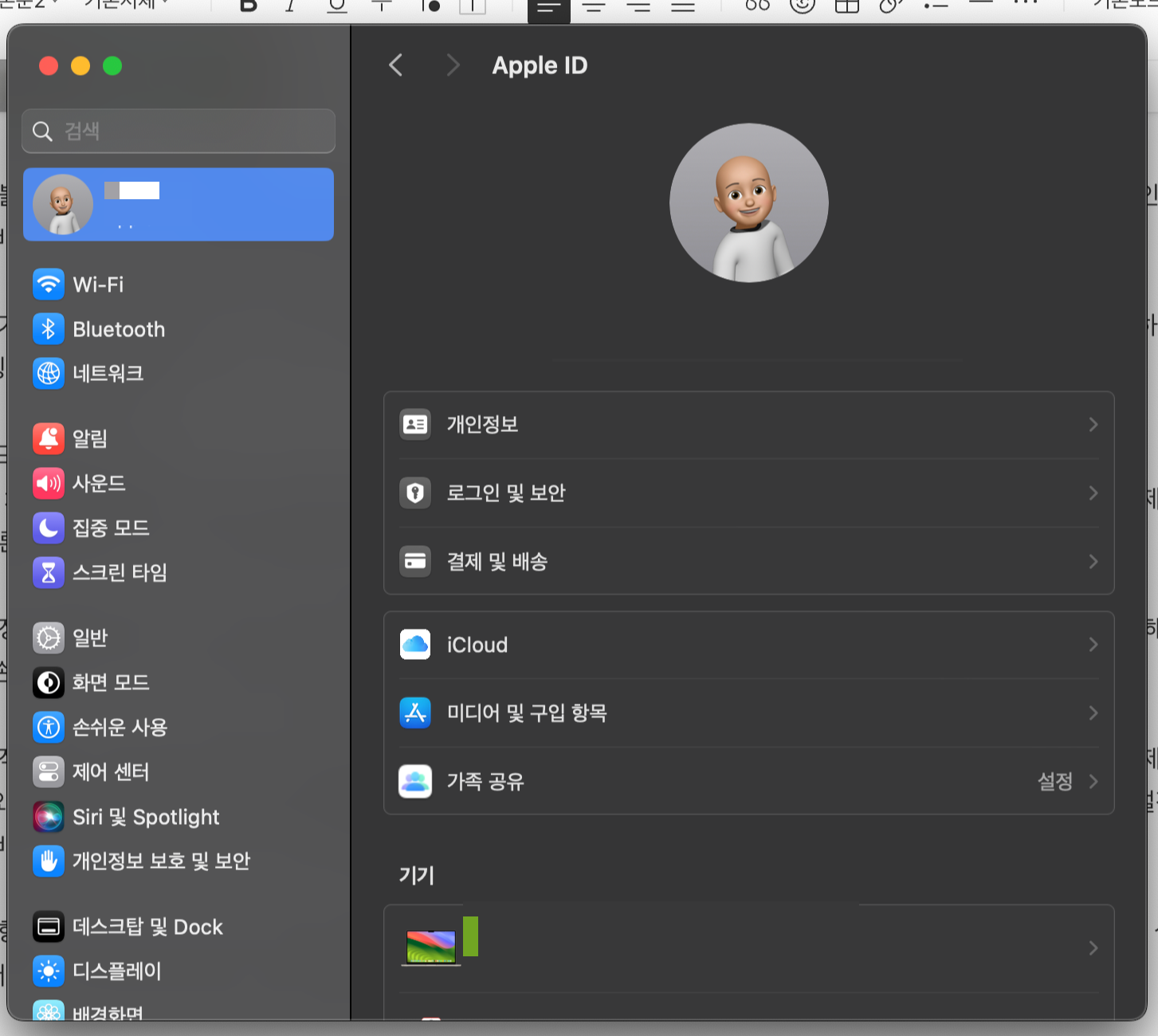Expand 개인정보 row chevron
Image resolution: width=1158 pixels, height=1036 pixels.
click(1093, 425)
